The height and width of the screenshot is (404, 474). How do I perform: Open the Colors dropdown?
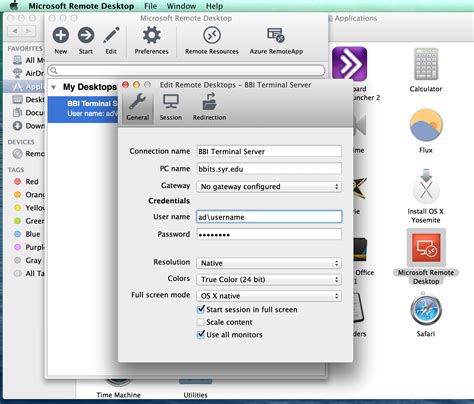(x=269, y=279)
